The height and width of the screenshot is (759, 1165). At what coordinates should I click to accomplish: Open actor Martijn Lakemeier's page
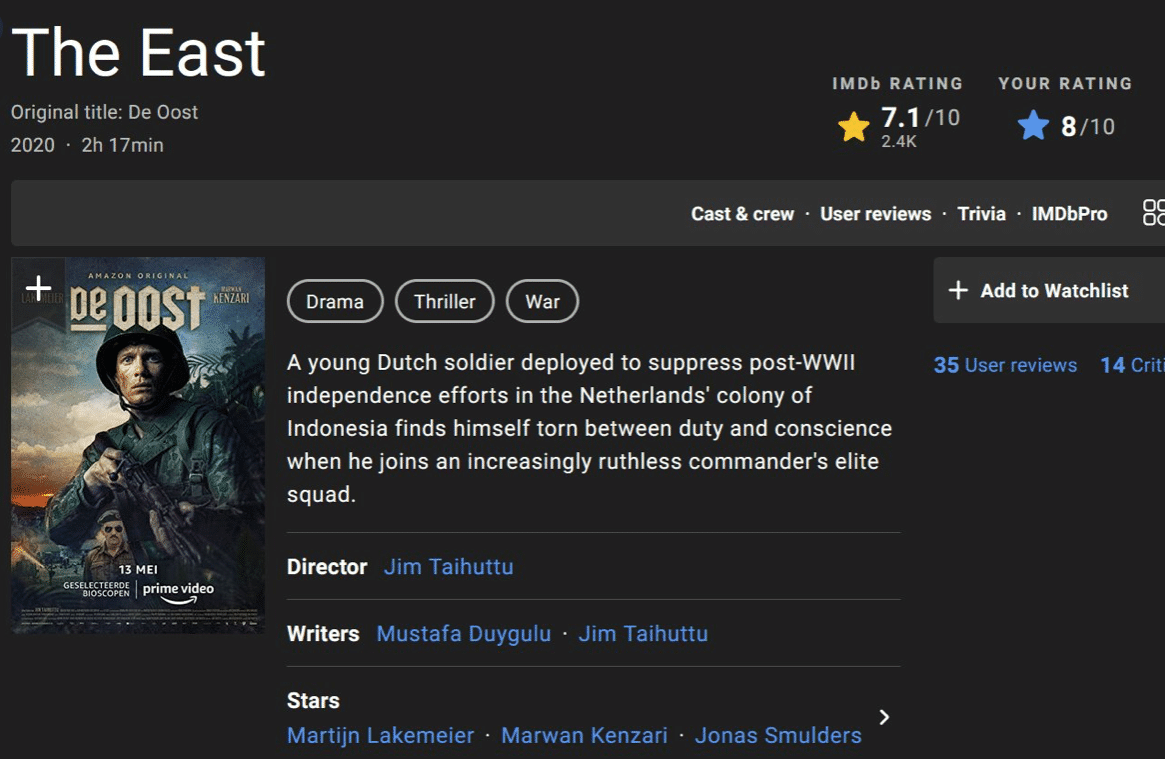pyautogui.click(x=380, y=736)
